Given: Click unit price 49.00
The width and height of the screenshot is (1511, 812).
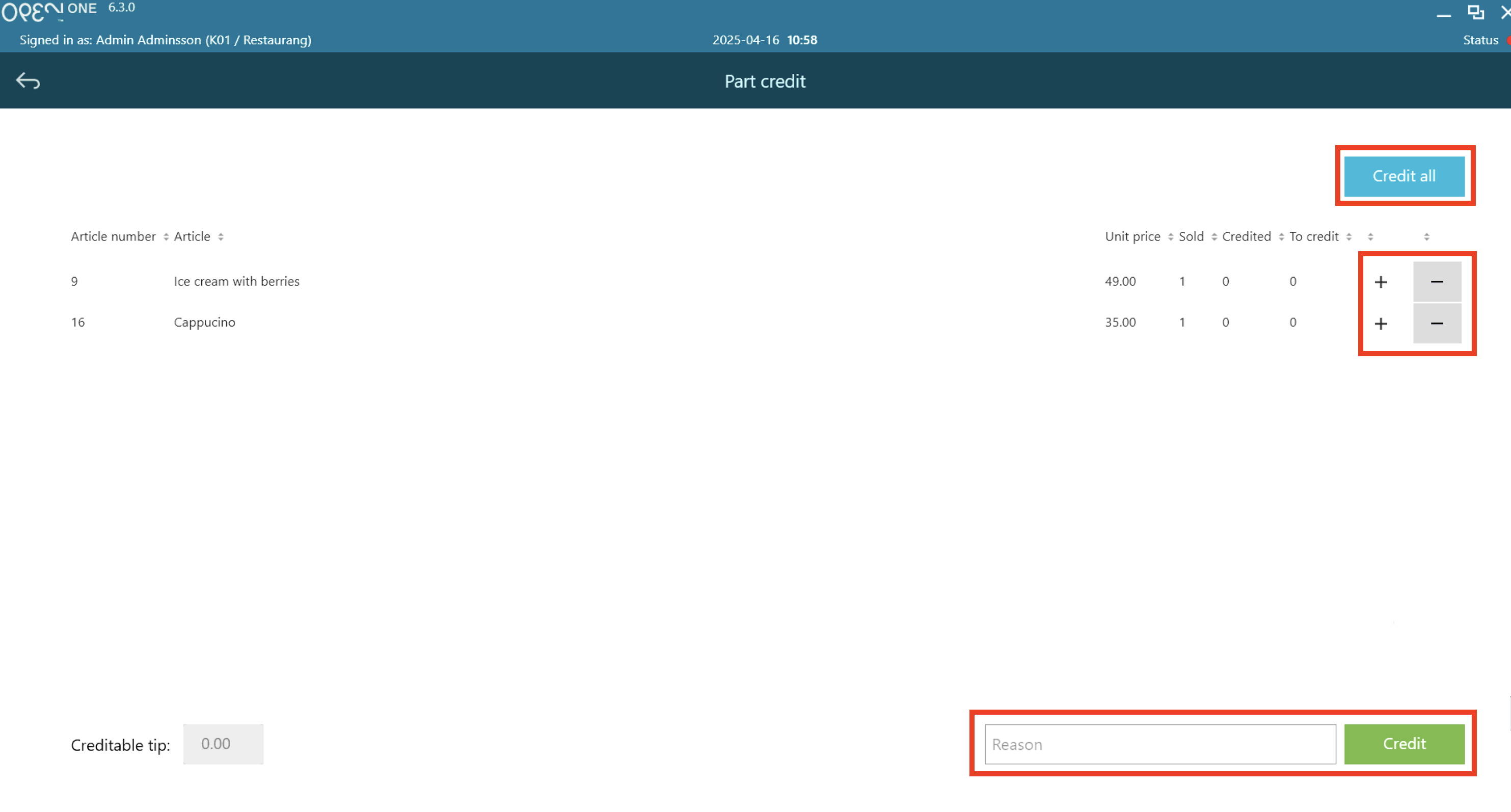Looking at the screenshot, I should 1120,282.
